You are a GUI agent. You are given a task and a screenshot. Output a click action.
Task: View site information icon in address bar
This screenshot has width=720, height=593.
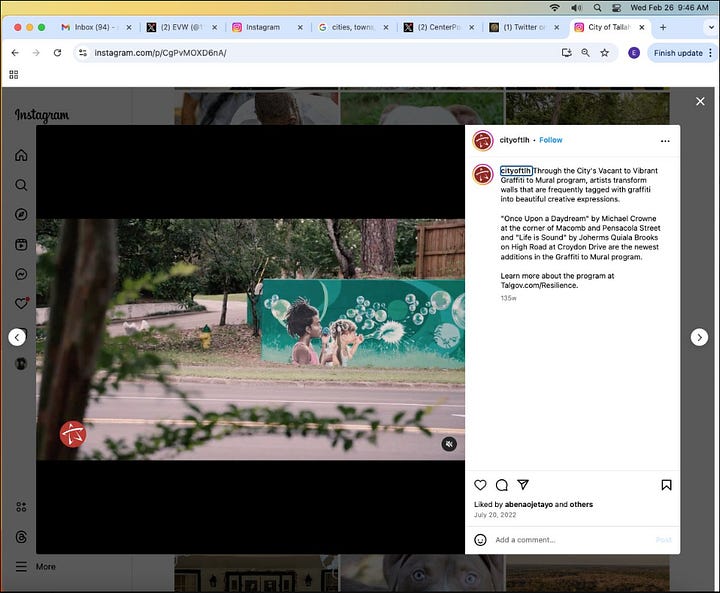(x=83, y=53)
